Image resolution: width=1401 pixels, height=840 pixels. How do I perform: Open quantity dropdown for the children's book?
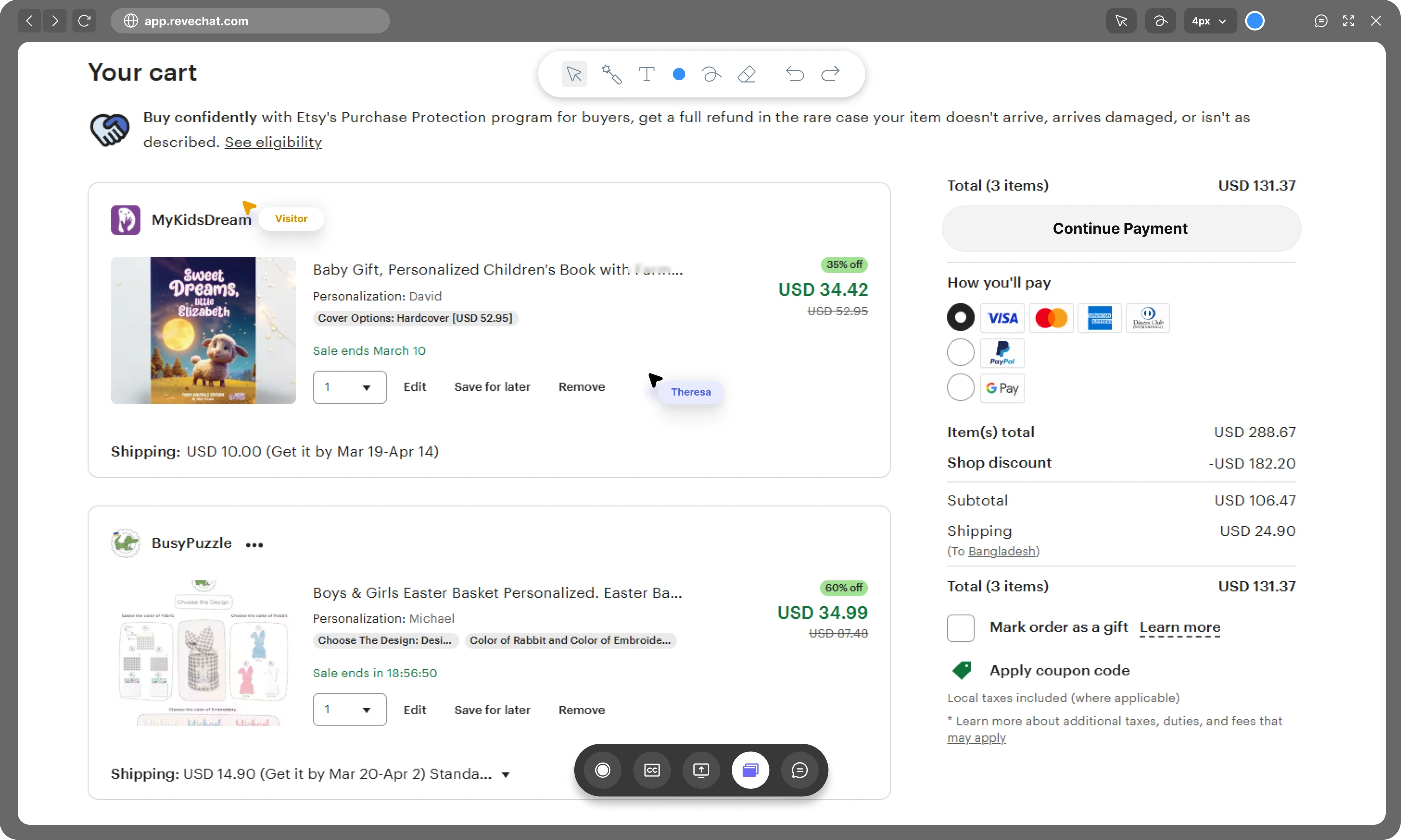click(350, 387)
